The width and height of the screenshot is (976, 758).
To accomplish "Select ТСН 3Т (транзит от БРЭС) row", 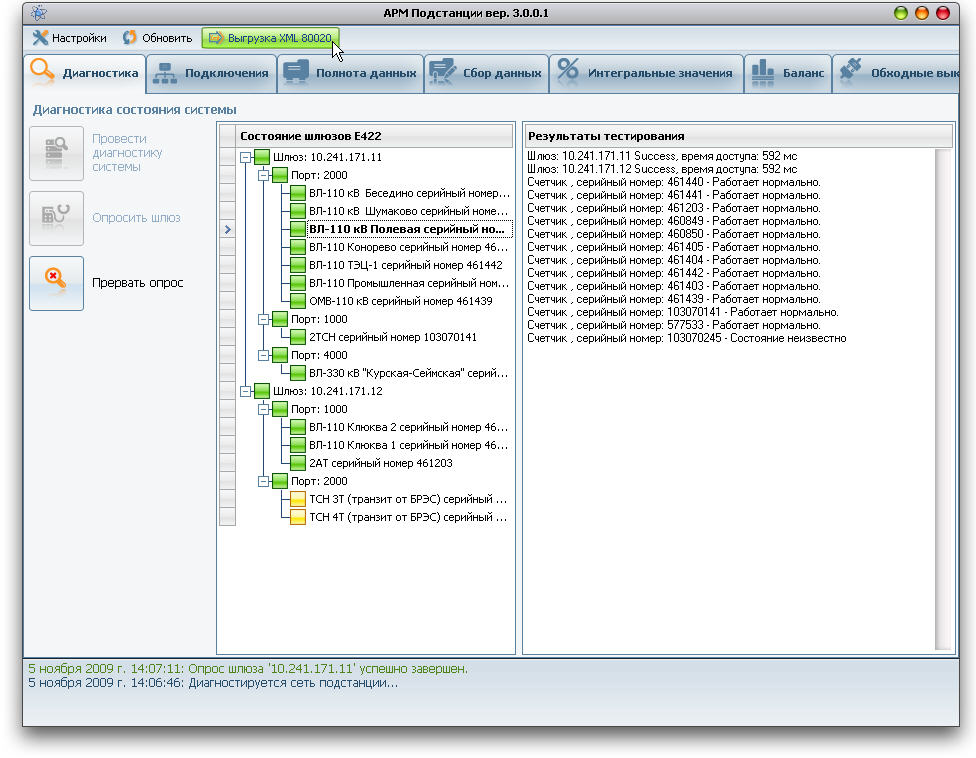I will (x=408, y=499).
